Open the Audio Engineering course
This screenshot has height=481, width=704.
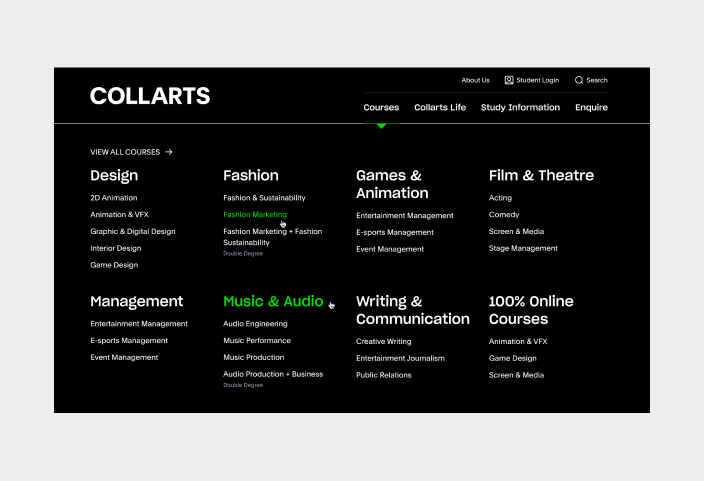pyautogui.click(x=255, y=324)
